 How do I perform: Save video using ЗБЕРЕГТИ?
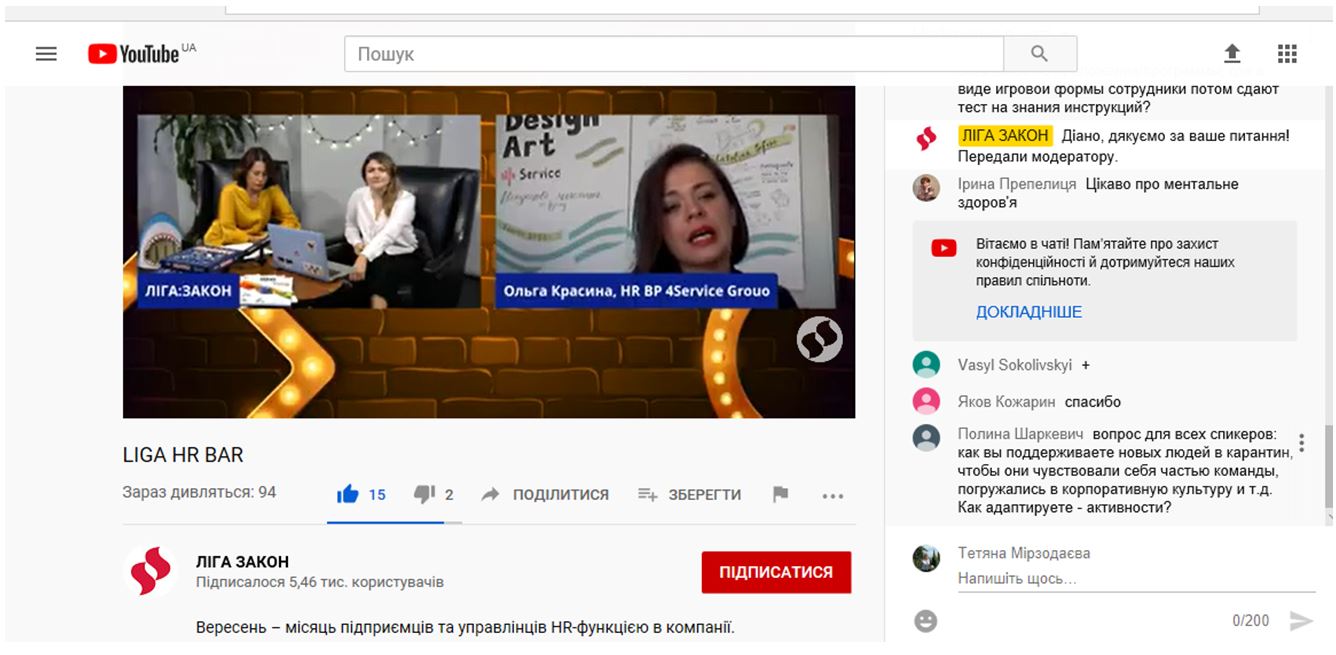(x=690, y=494)
